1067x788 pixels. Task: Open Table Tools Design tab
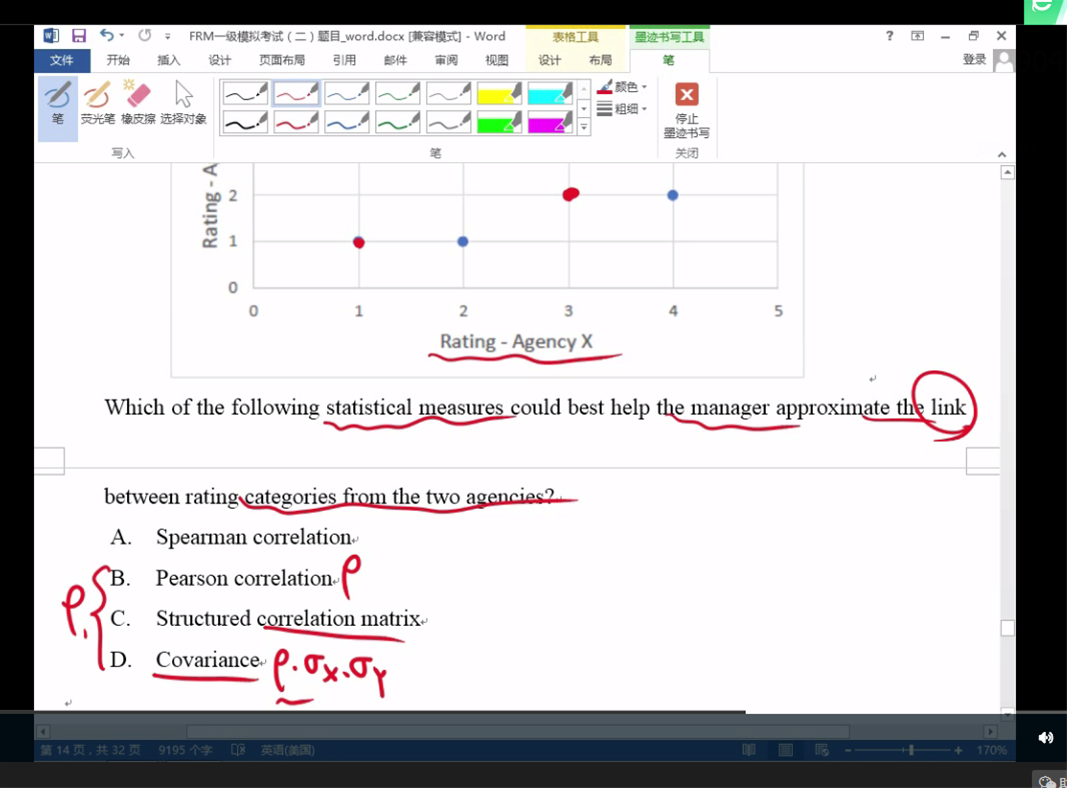click(x=550, y=60)
